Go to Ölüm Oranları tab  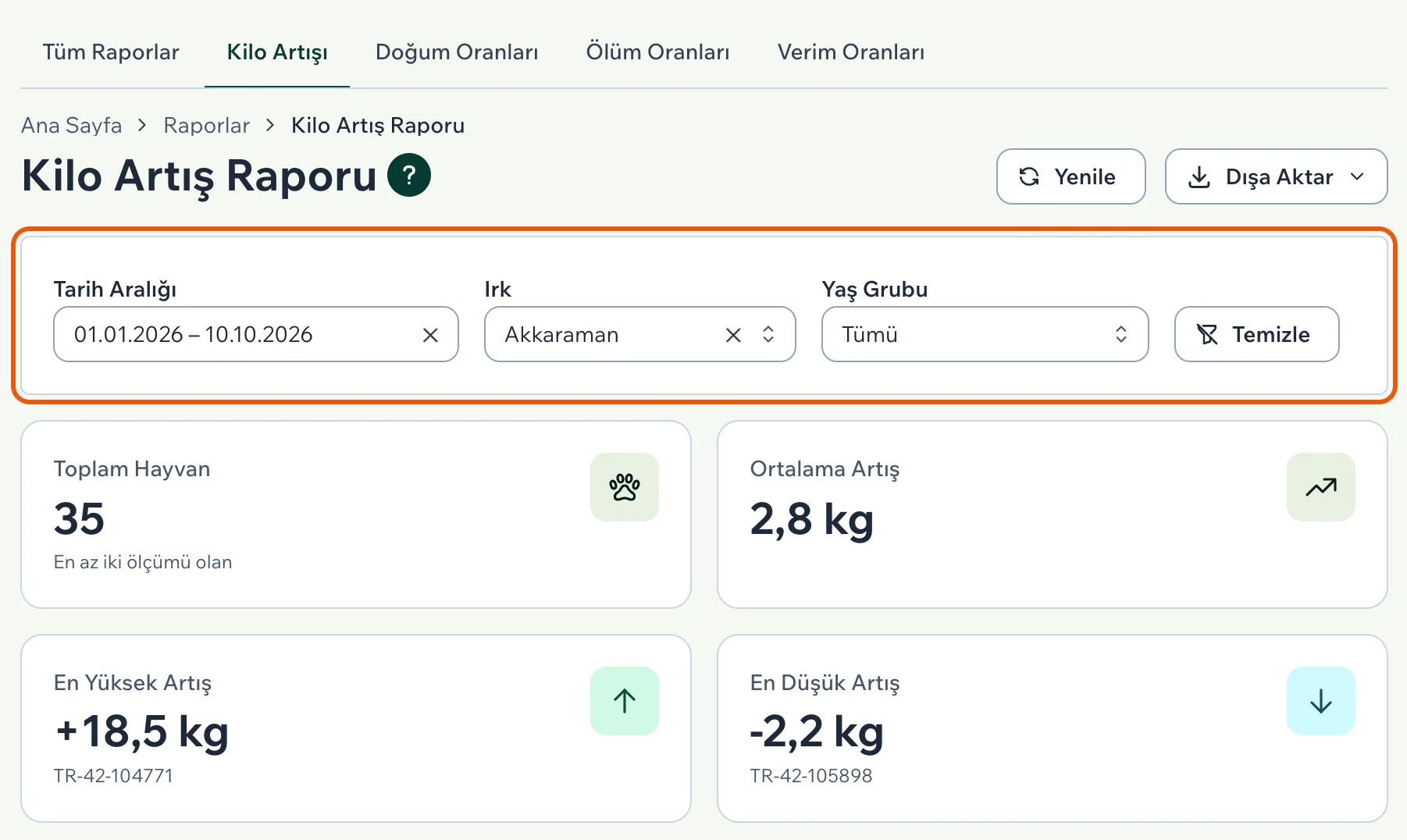tap(657, 52)
